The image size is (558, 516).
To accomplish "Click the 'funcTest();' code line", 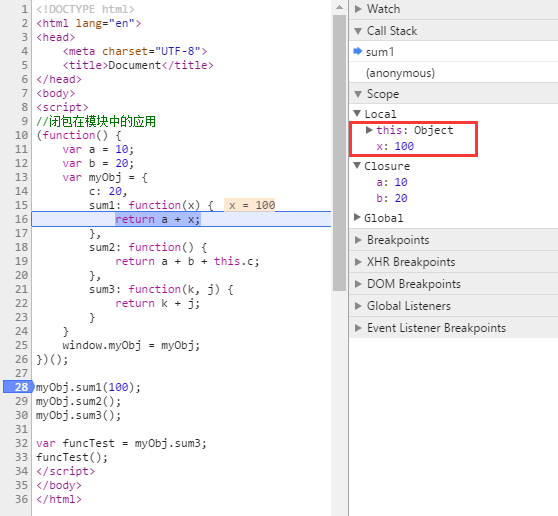I will point(72,457).
